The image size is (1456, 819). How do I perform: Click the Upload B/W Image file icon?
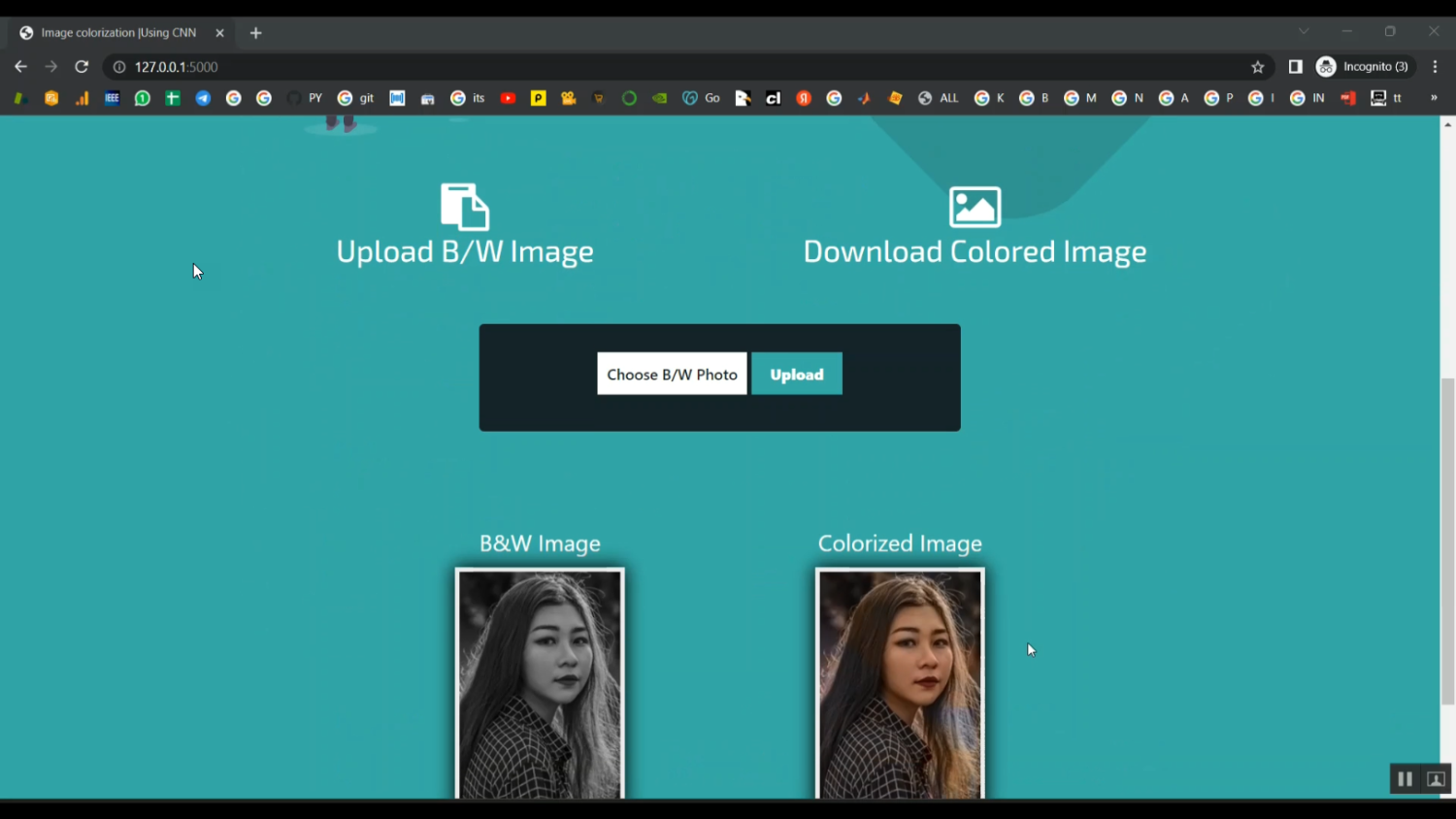click(x=465, y=207)
